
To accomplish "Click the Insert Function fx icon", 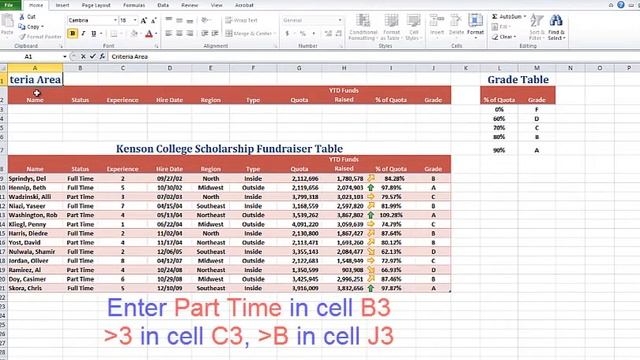I will coord(102,56).
